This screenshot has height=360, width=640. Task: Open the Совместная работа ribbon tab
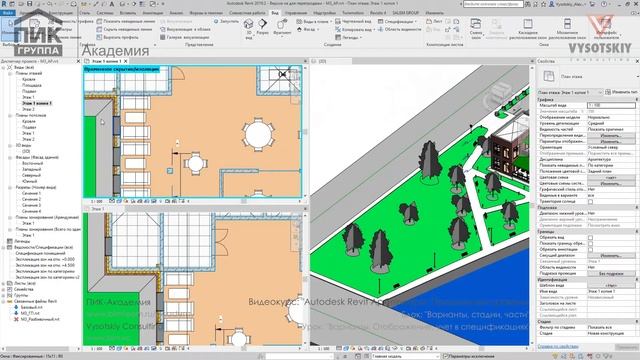click(247, 13)
